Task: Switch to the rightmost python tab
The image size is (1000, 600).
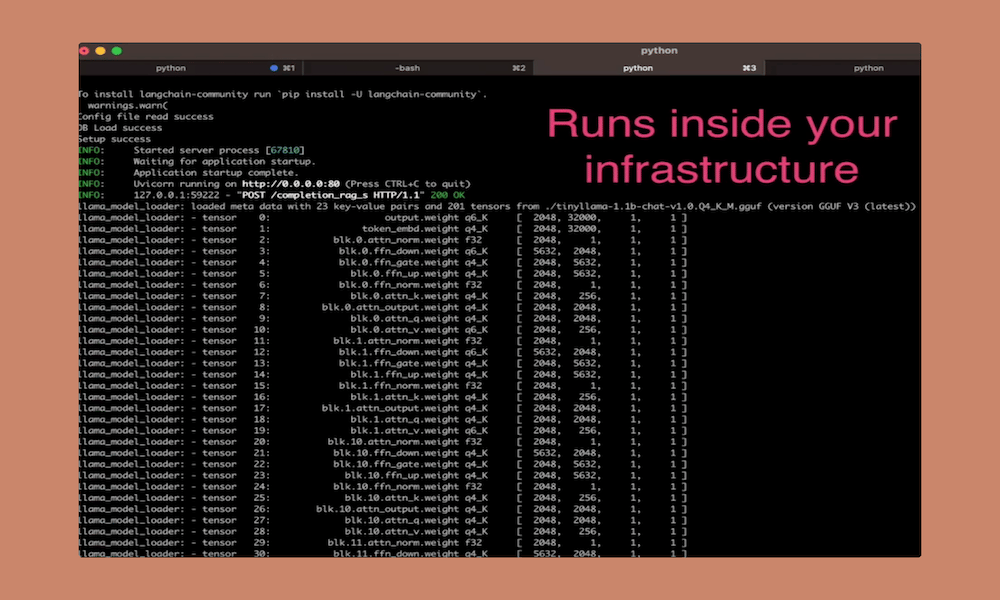Action: click(868, 68)
